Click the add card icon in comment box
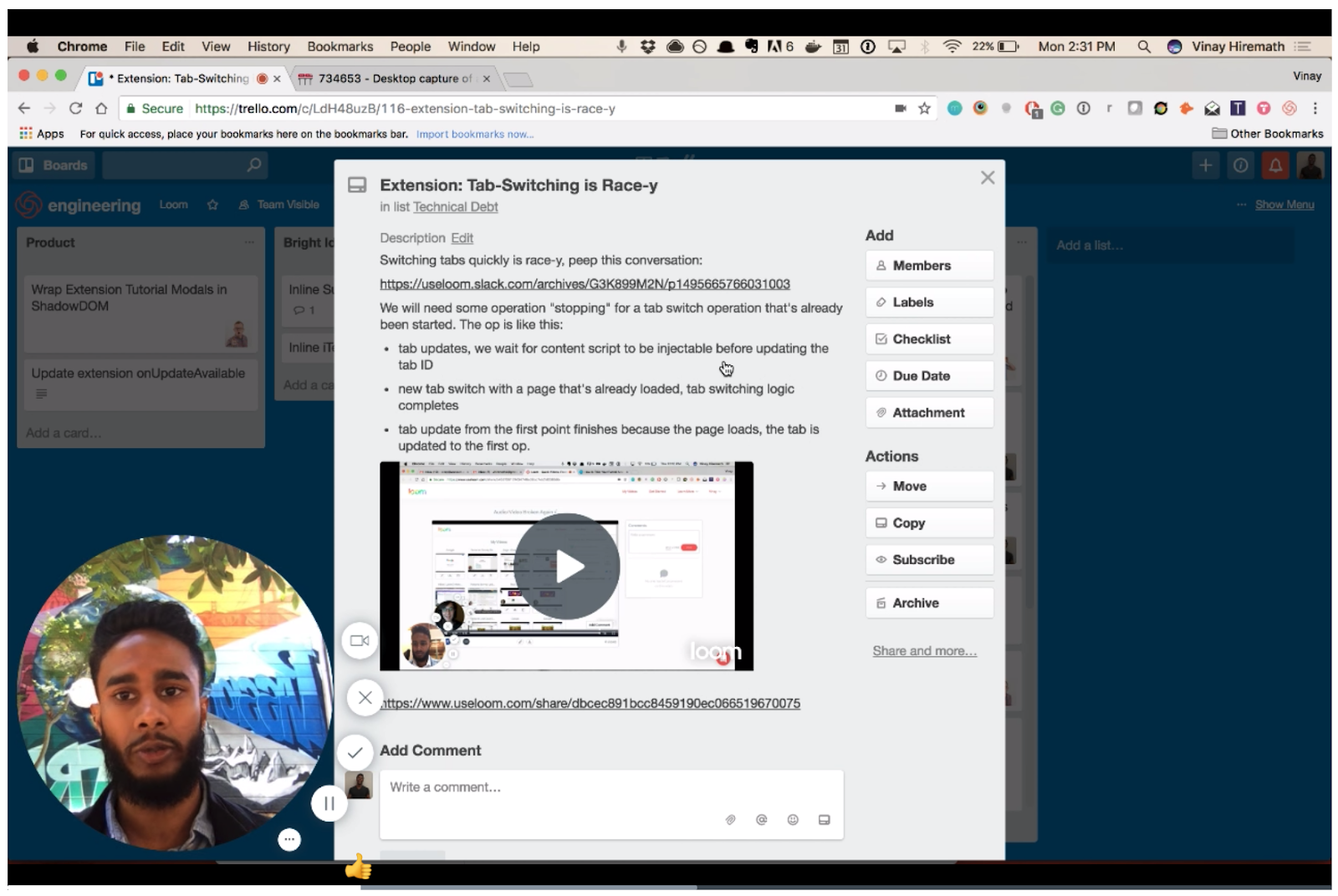The width and height of the screenshot is (1338, 896). pos(824,820)
